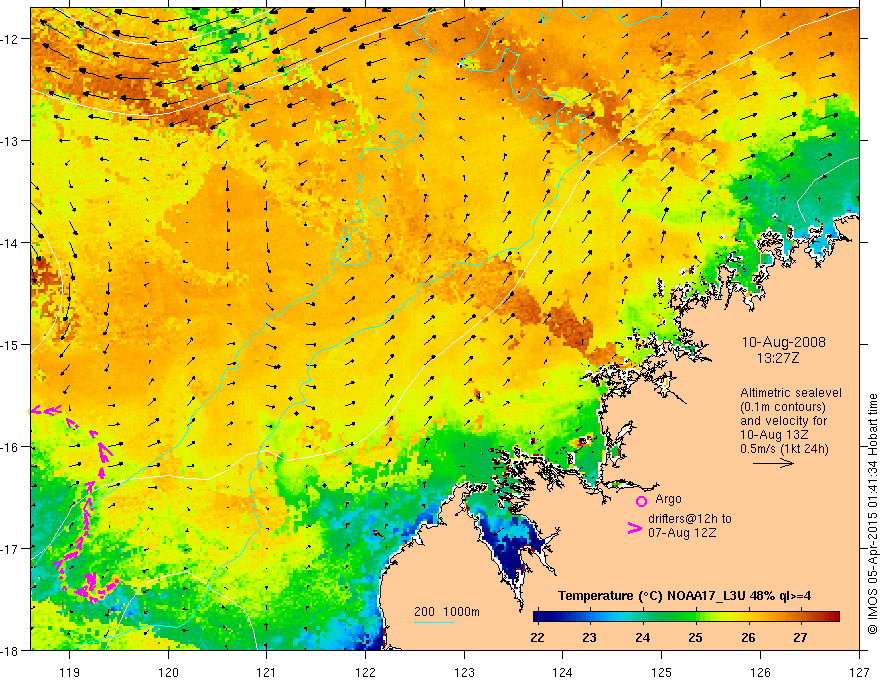
Task: Click the longitude axis label 119
Action: tap(69, 672)
